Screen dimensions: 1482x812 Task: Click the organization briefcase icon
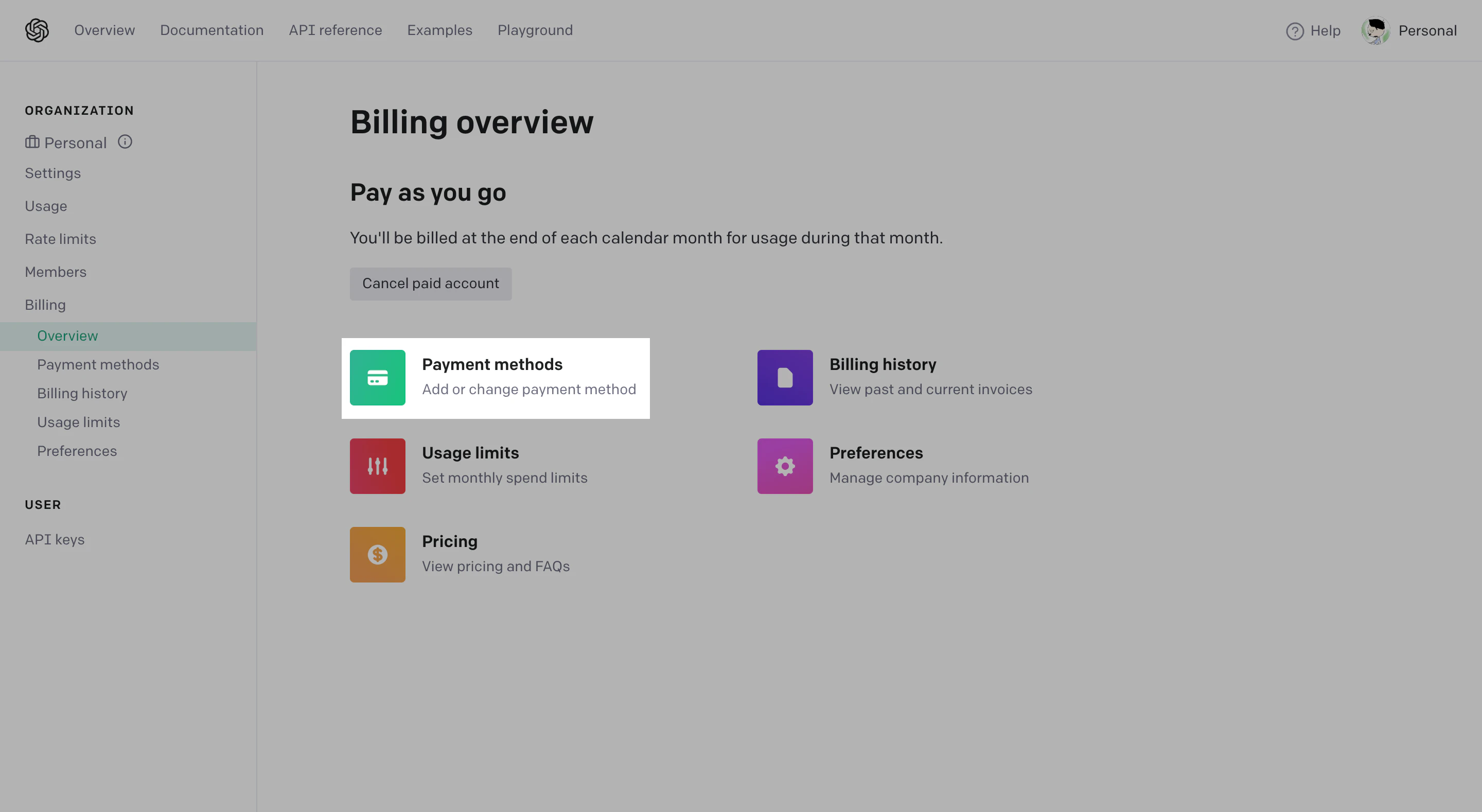32,142
